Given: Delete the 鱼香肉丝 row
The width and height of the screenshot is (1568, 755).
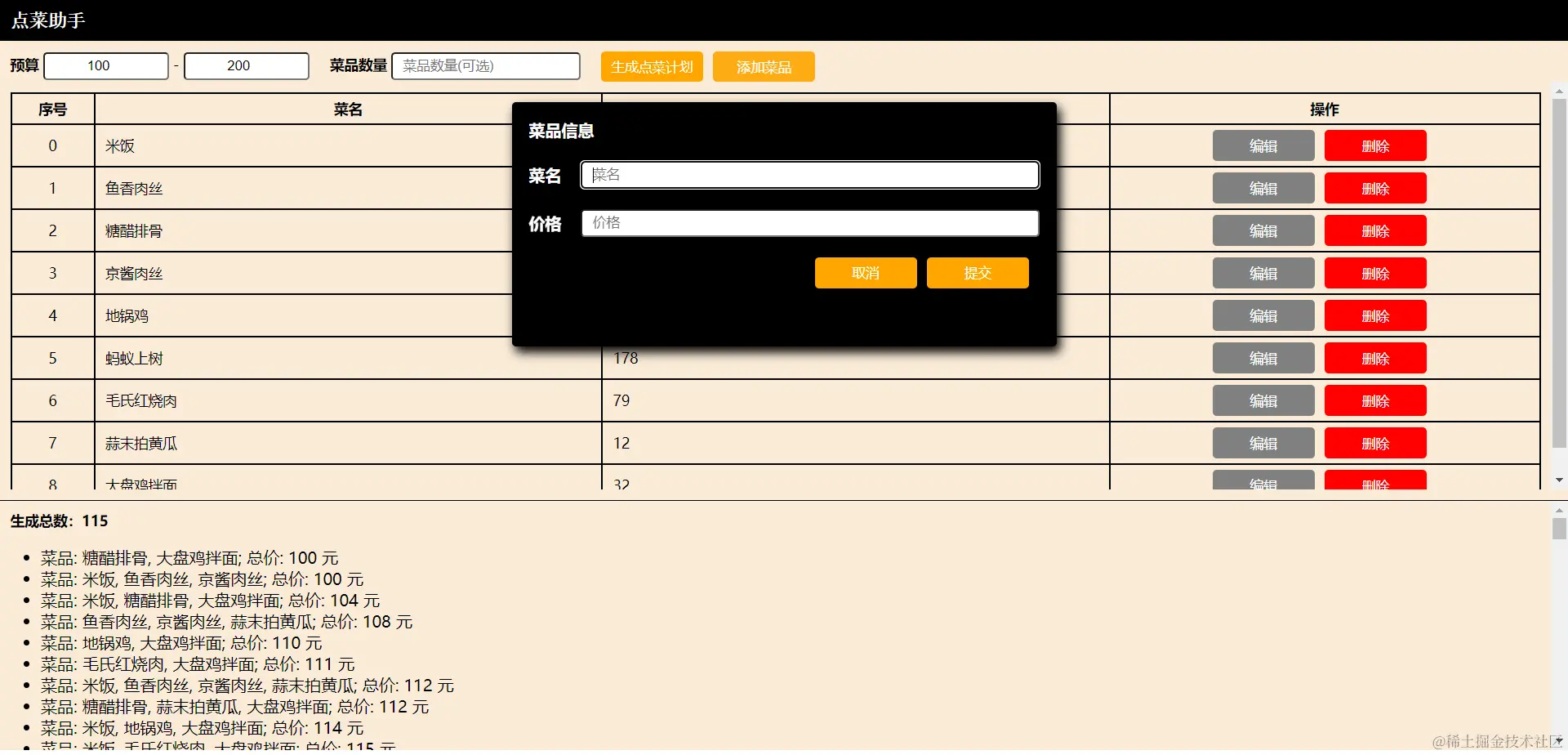Looking at the screenshot, I should (x=1375, y=189).
